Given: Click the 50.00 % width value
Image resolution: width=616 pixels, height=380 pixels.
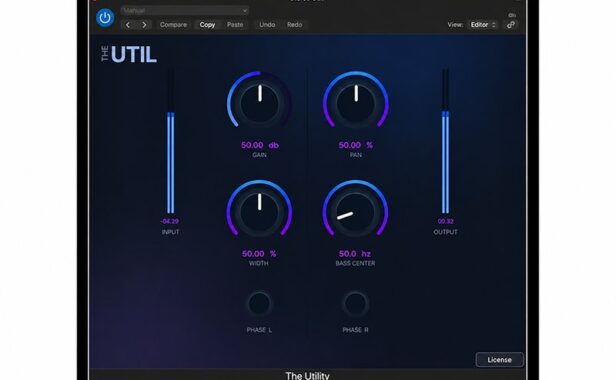Looking at the screenshot, I should coord(259,254).
